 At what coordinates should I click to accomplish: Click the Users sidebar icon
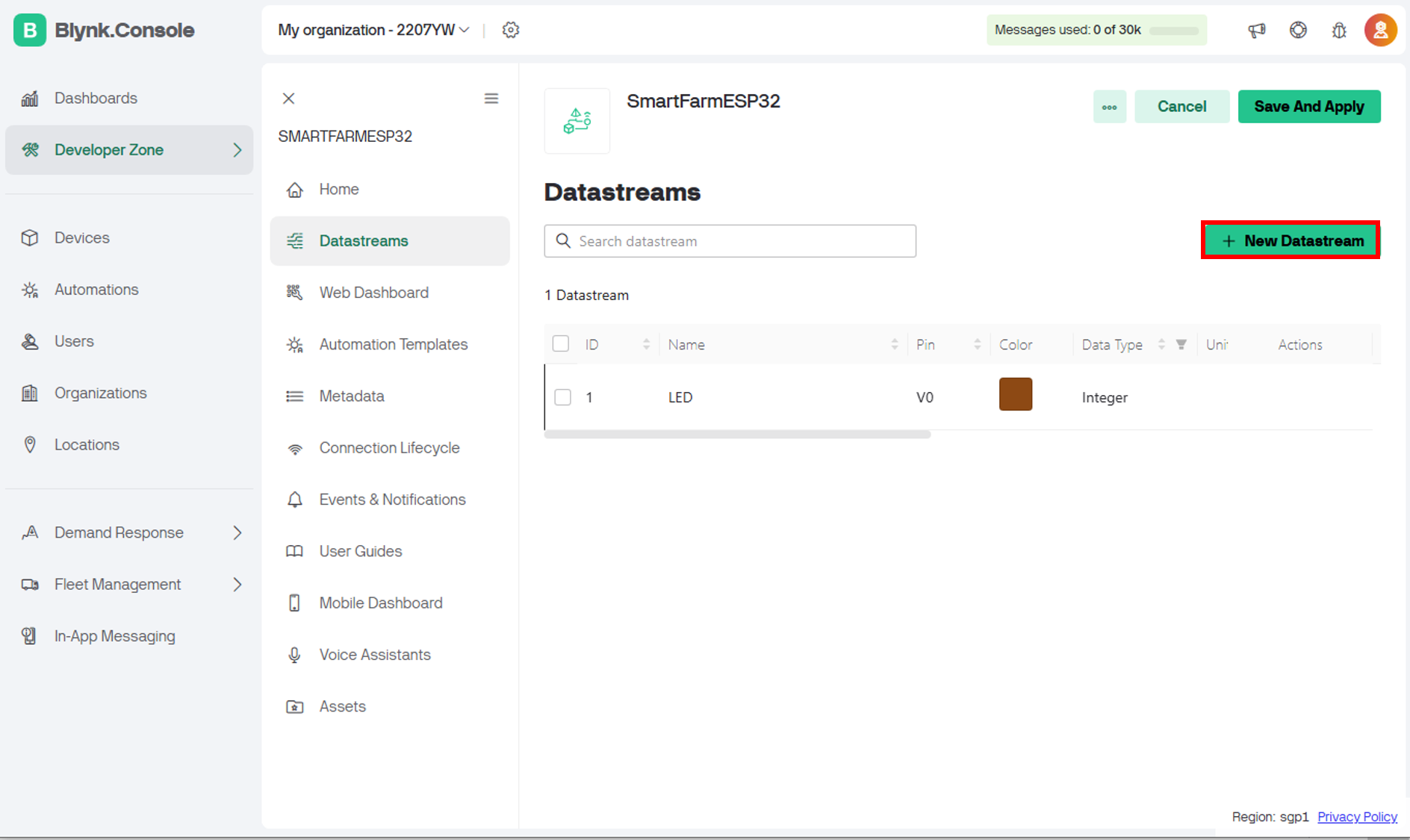[30, 341]
